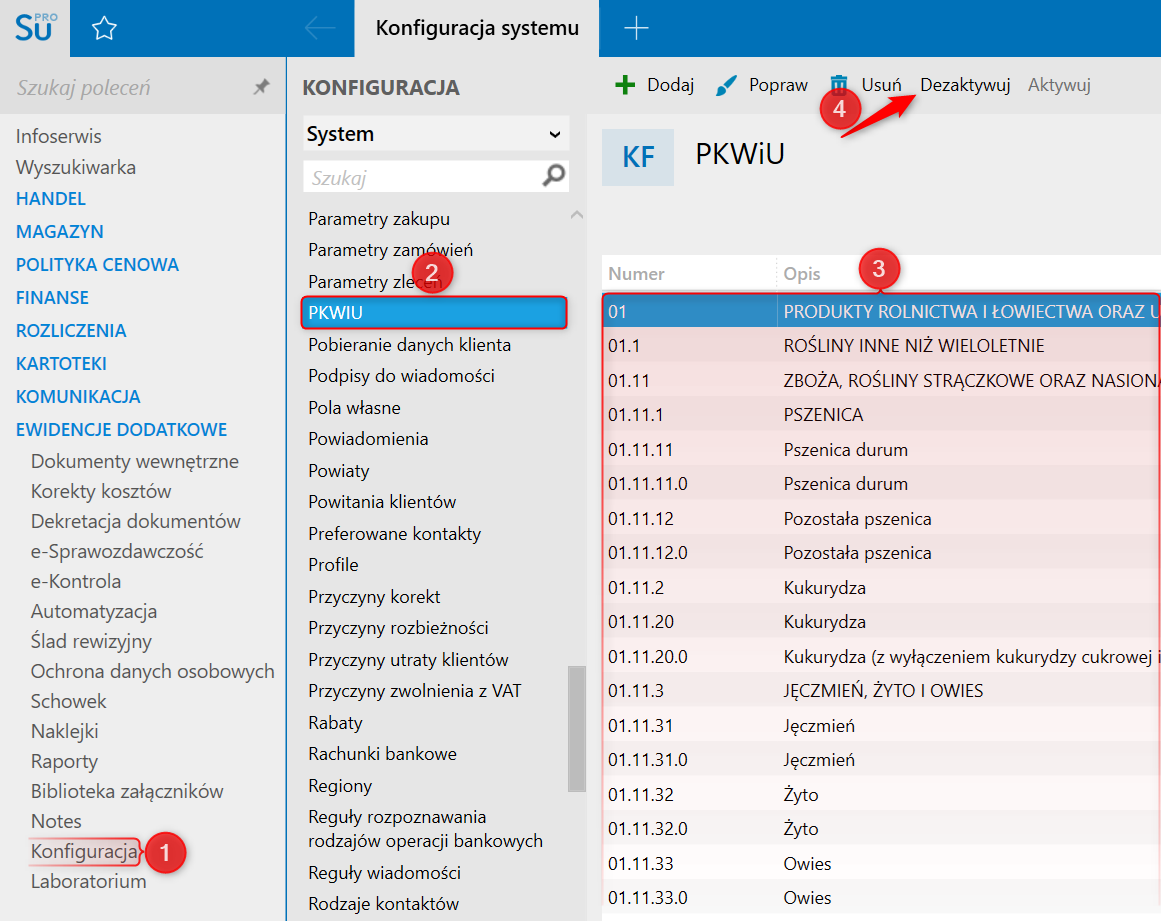The image size is (1161, 921).
Task: Open Biblioteka załączników
Action: [127, 791]
